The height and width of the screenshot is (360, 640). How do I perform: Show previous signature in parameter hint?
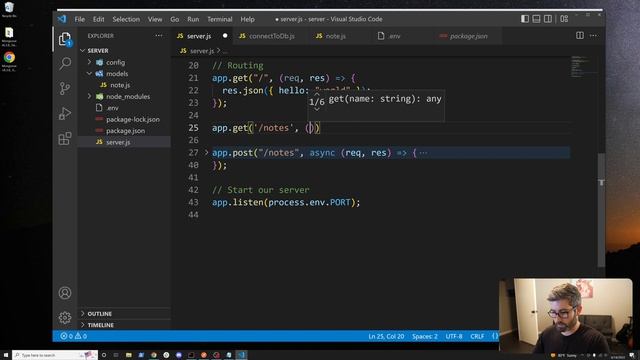316,94
